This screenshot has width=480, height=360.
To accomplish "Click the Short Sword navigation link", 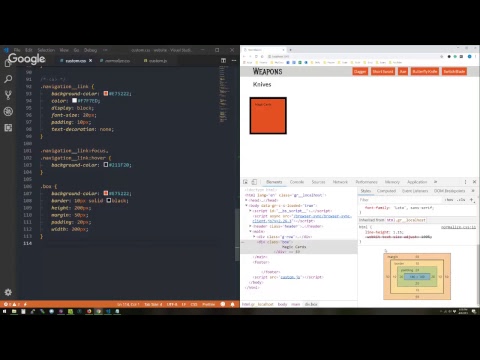I will click(383, 71).
